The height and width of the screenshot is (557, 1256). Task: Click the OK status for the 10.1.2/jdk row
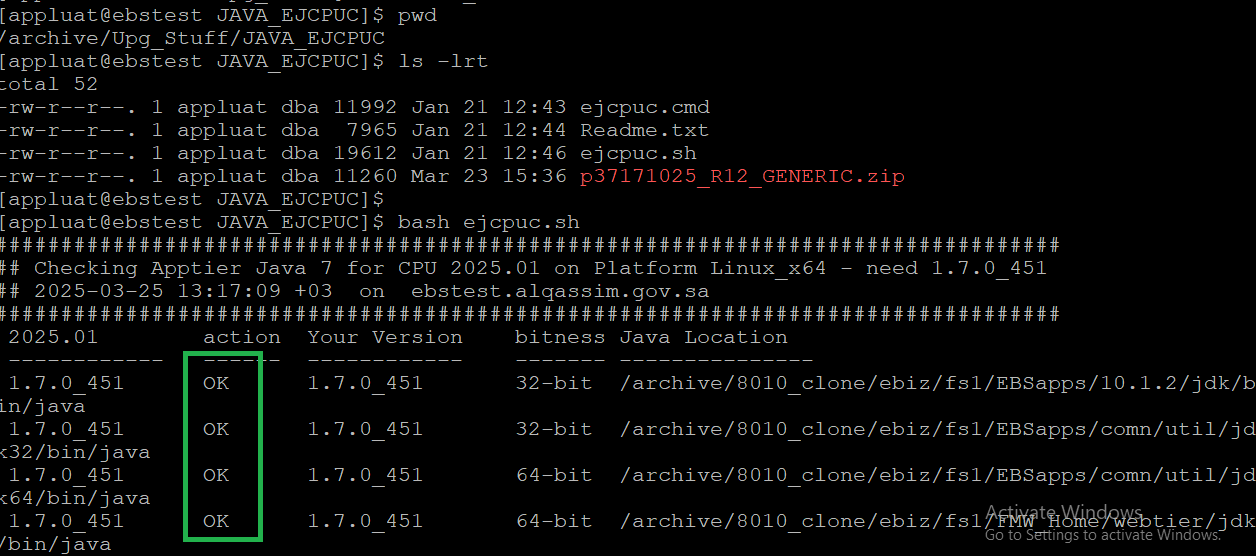click(216, 383)
